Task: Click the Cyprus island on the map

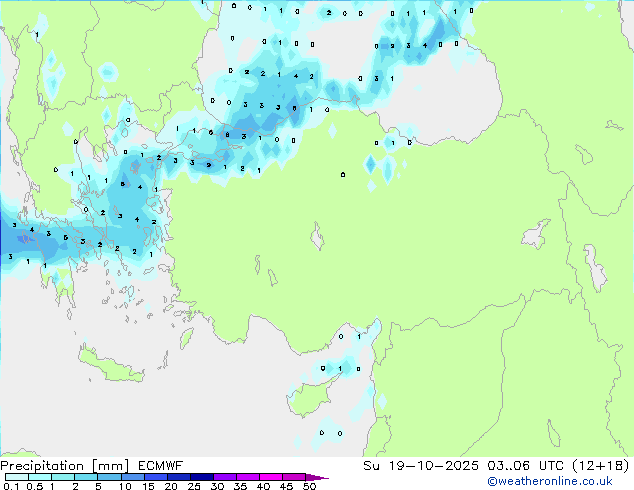Action: tap(311, 396)
